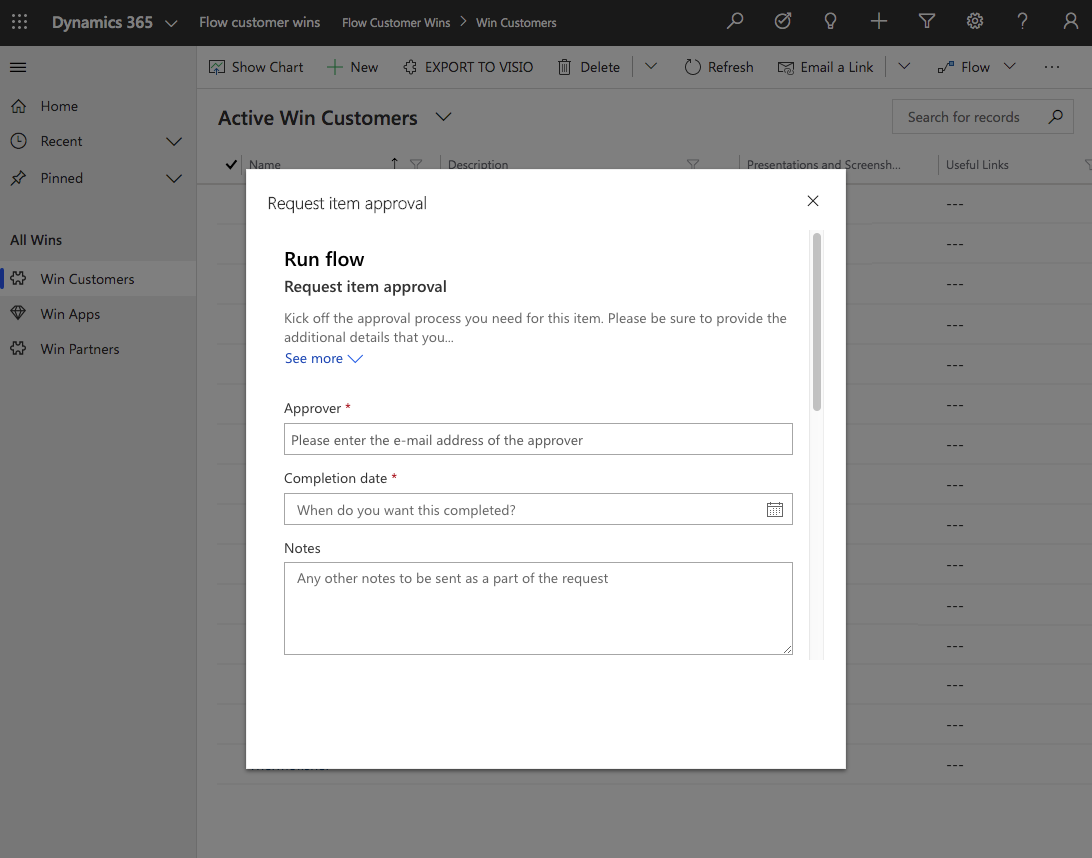Open the Help question mark icon

click(x=1022, y=21)
